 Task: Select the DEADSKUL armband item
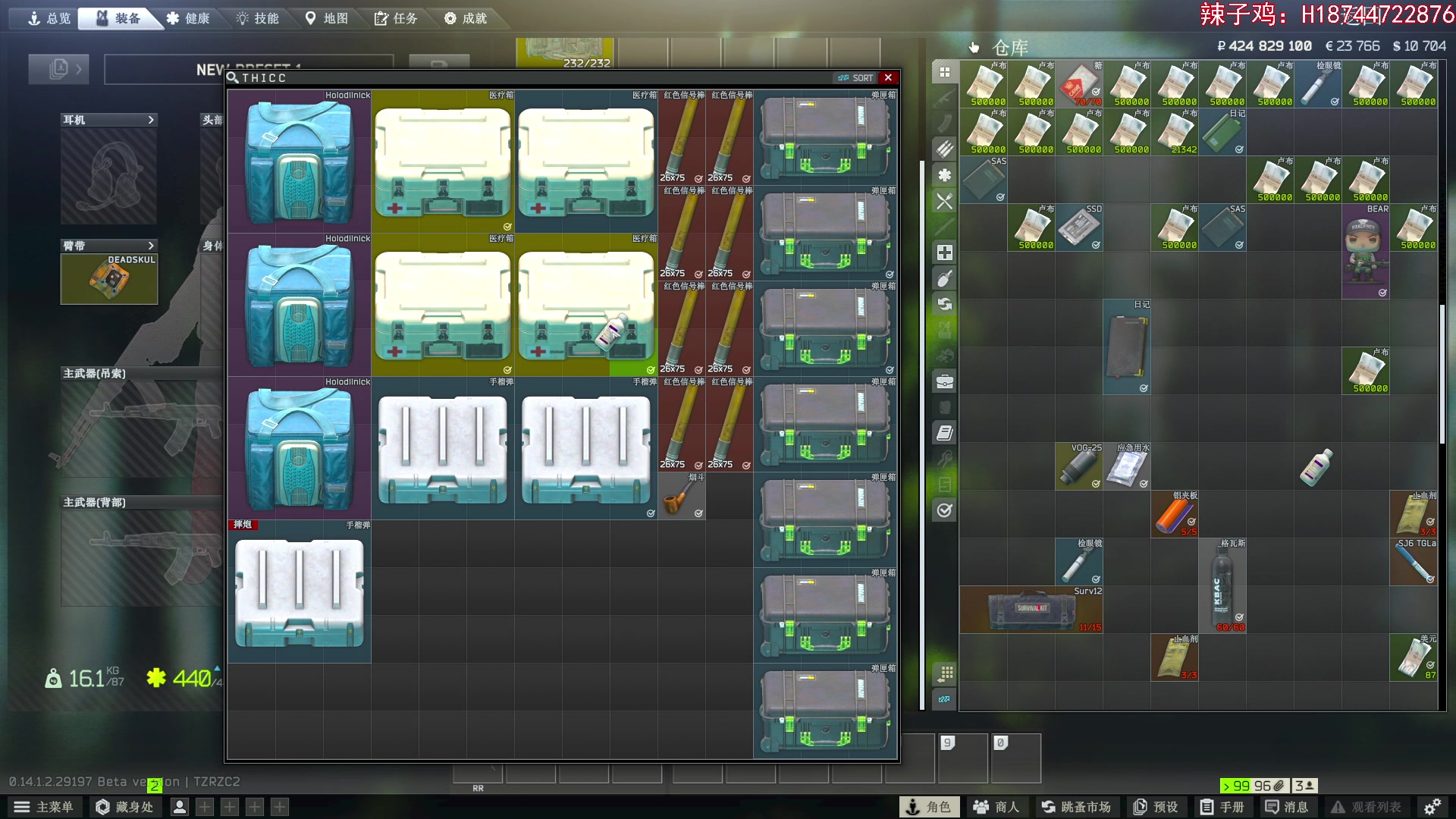pos(109,279)
